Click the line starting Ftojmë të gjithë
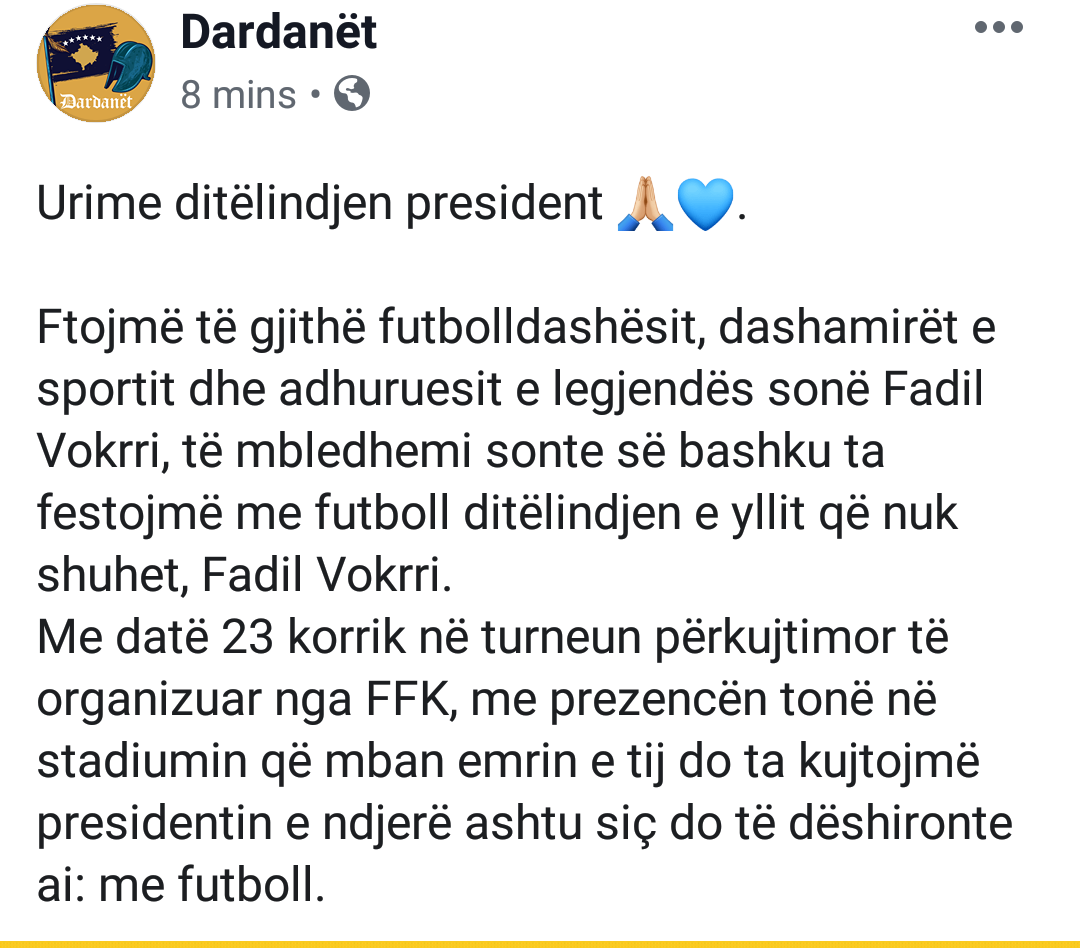This screenshot has height=948, width=1080. (517, 326)
